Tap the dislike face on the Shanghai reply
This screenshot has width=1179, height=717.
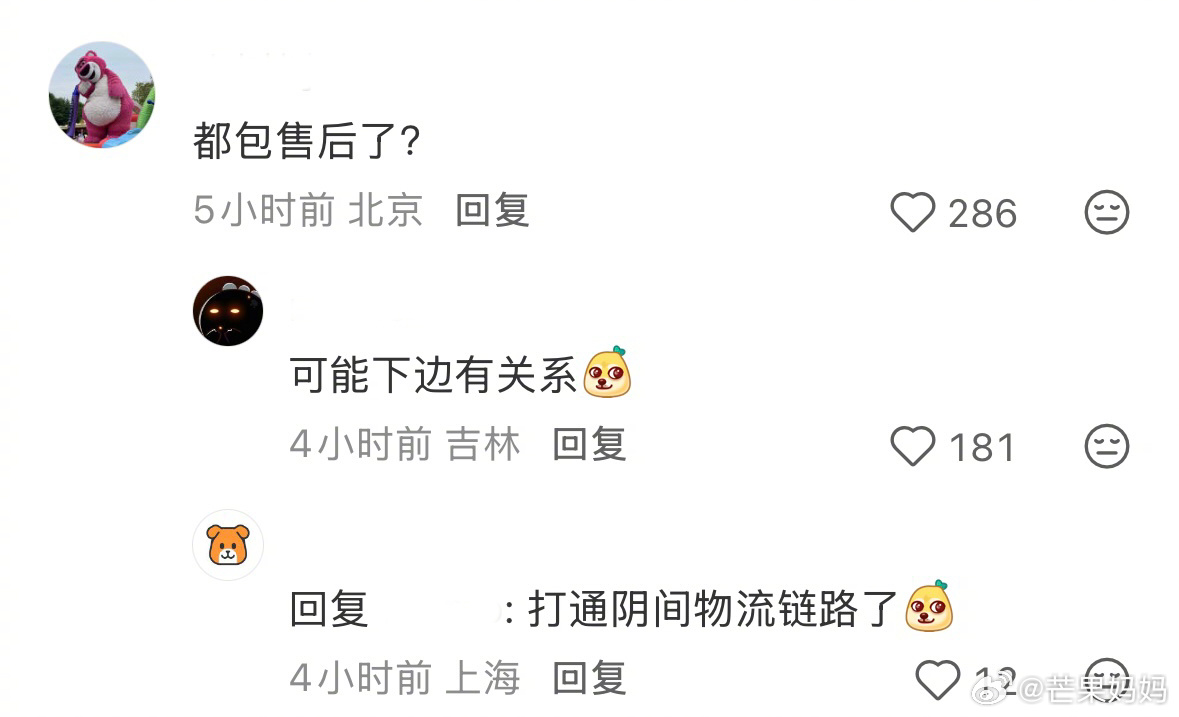tap(1107, 675)
